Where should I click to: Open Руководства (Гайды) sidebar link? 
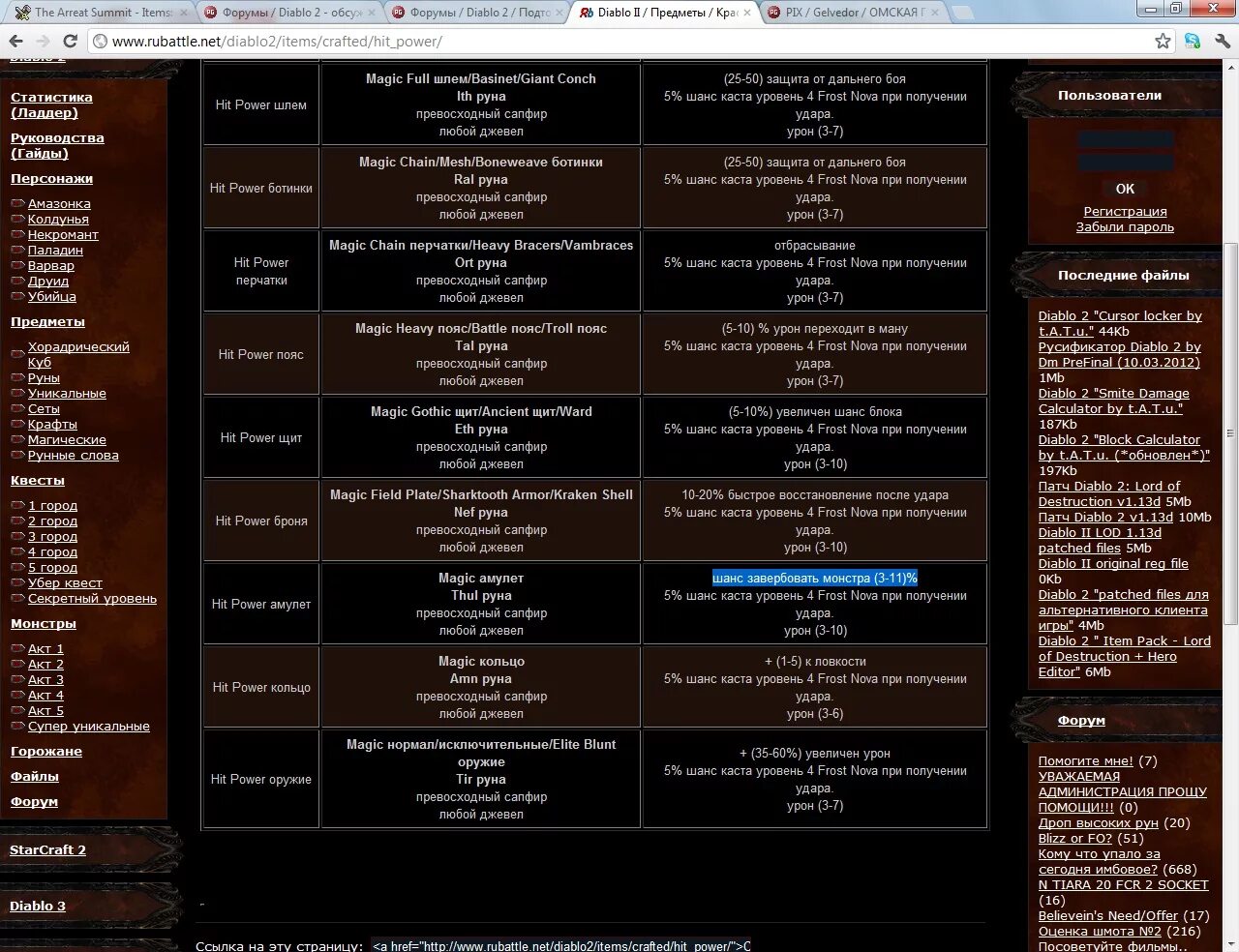click(57, 145)
